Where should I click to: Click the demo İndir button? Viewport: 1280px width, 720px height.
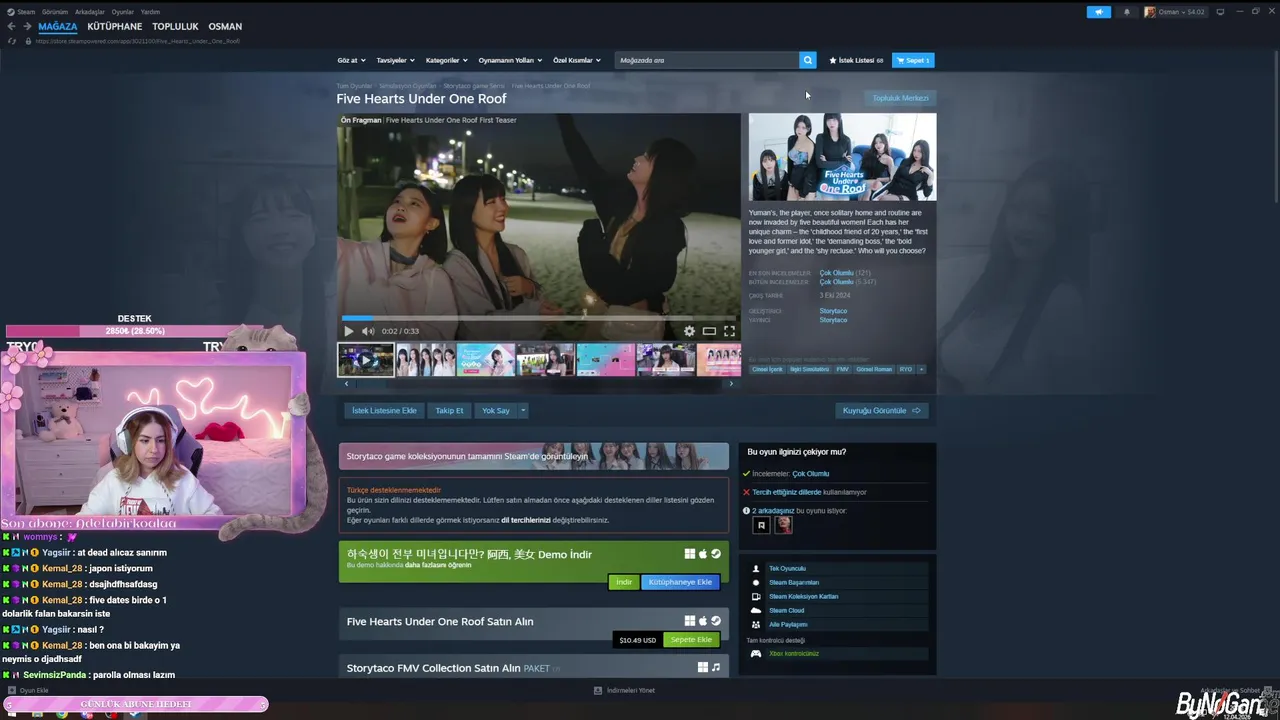click(x=624, y=582)
